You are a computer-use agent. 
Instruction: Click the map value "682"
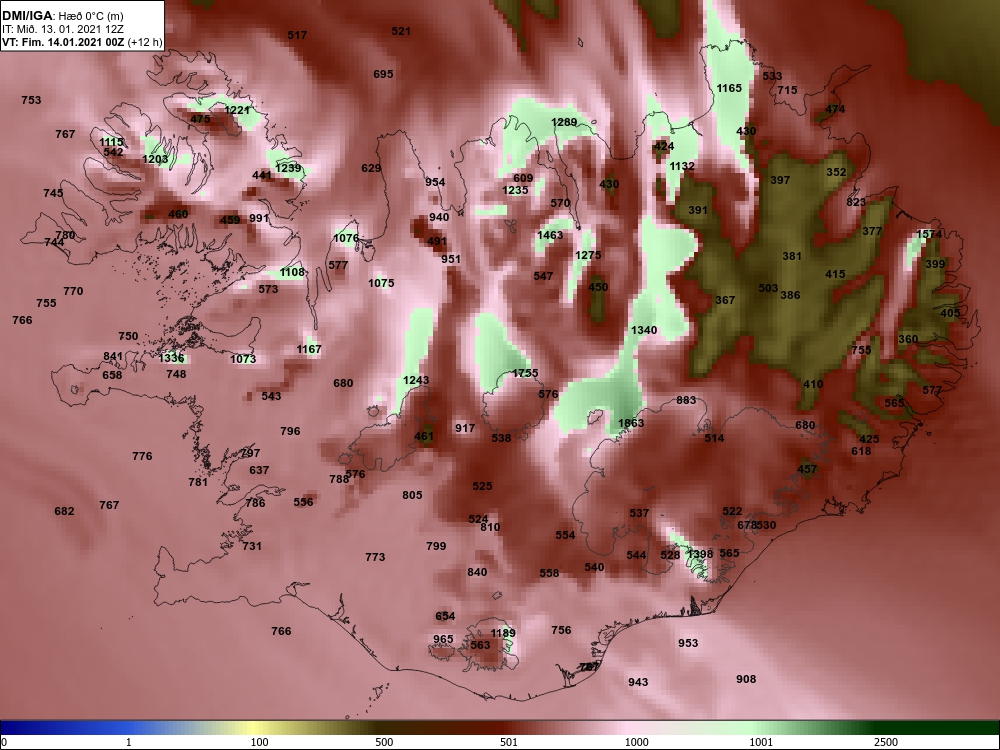pyautogui.click(x=64, y=511)
